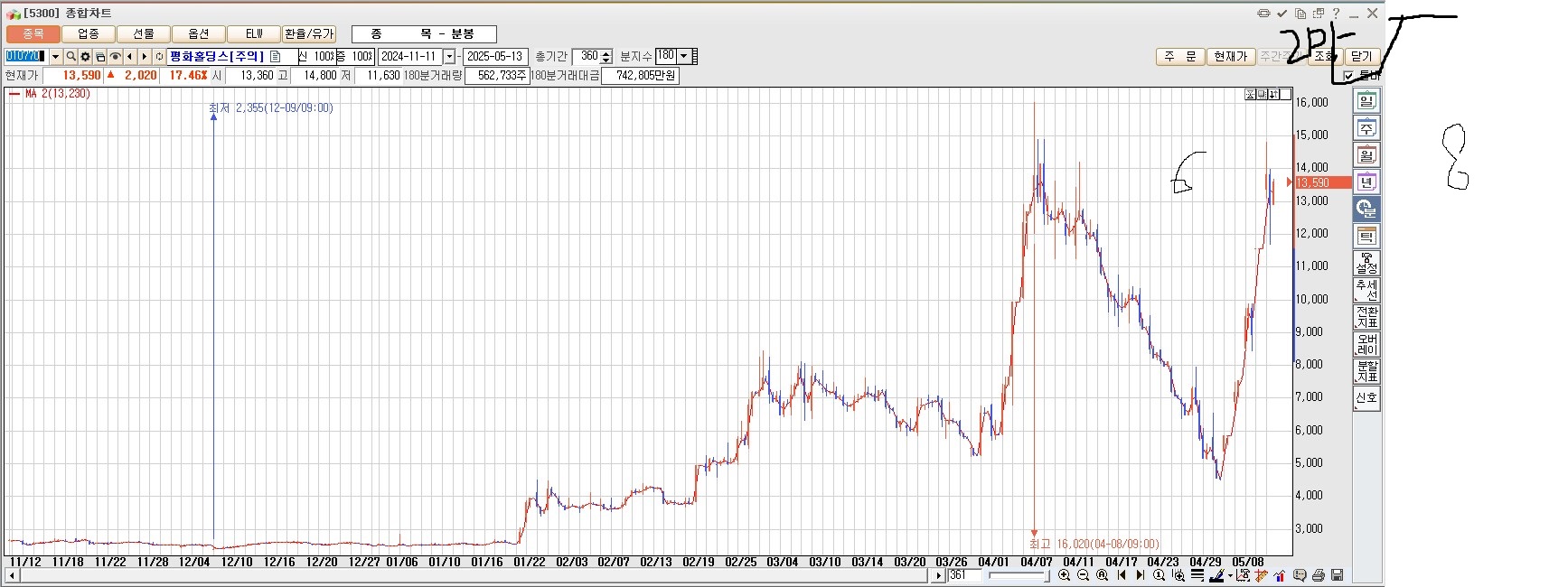Select the weekly (주) chart period icon
The image size is (1568, 587).
point(1366,128)
